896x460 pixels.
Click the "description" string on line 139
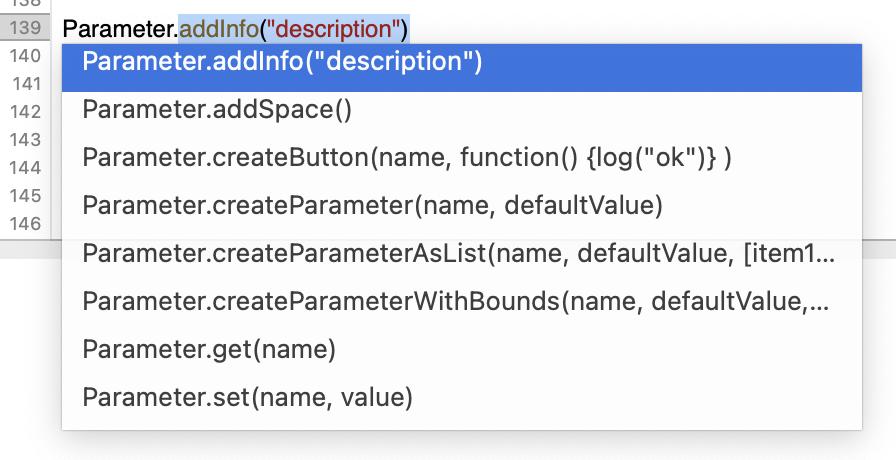pos(333,30)
